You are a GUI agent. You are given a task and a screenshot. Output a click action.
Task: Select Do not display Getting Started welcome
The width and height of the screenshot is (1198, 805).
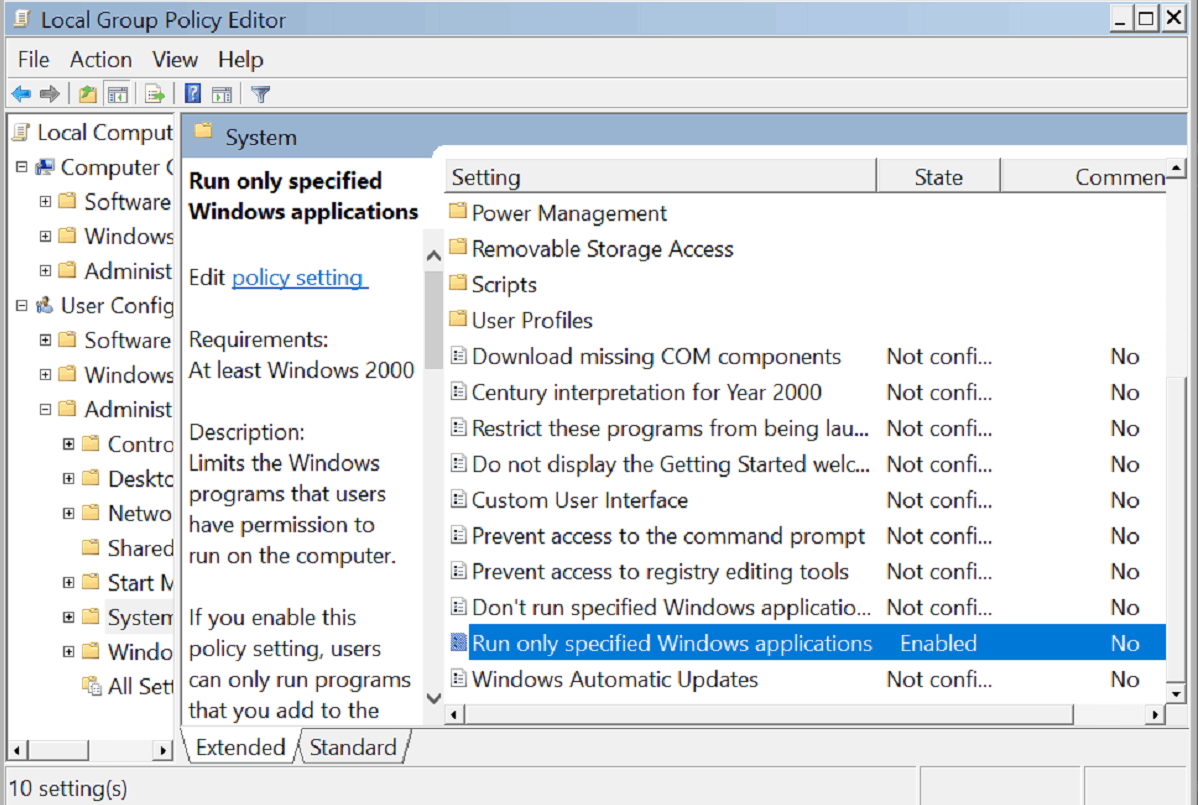pyautogui.click(x=671, y=464)
